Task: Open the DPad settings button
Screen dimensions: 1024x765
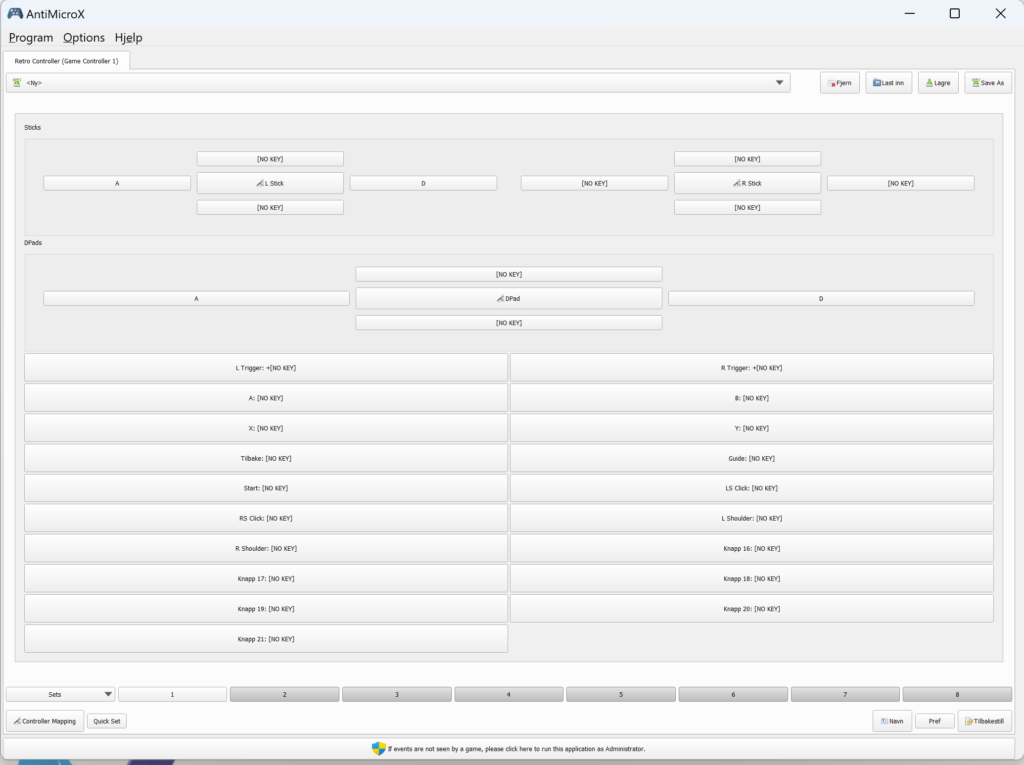Action: 509,299
